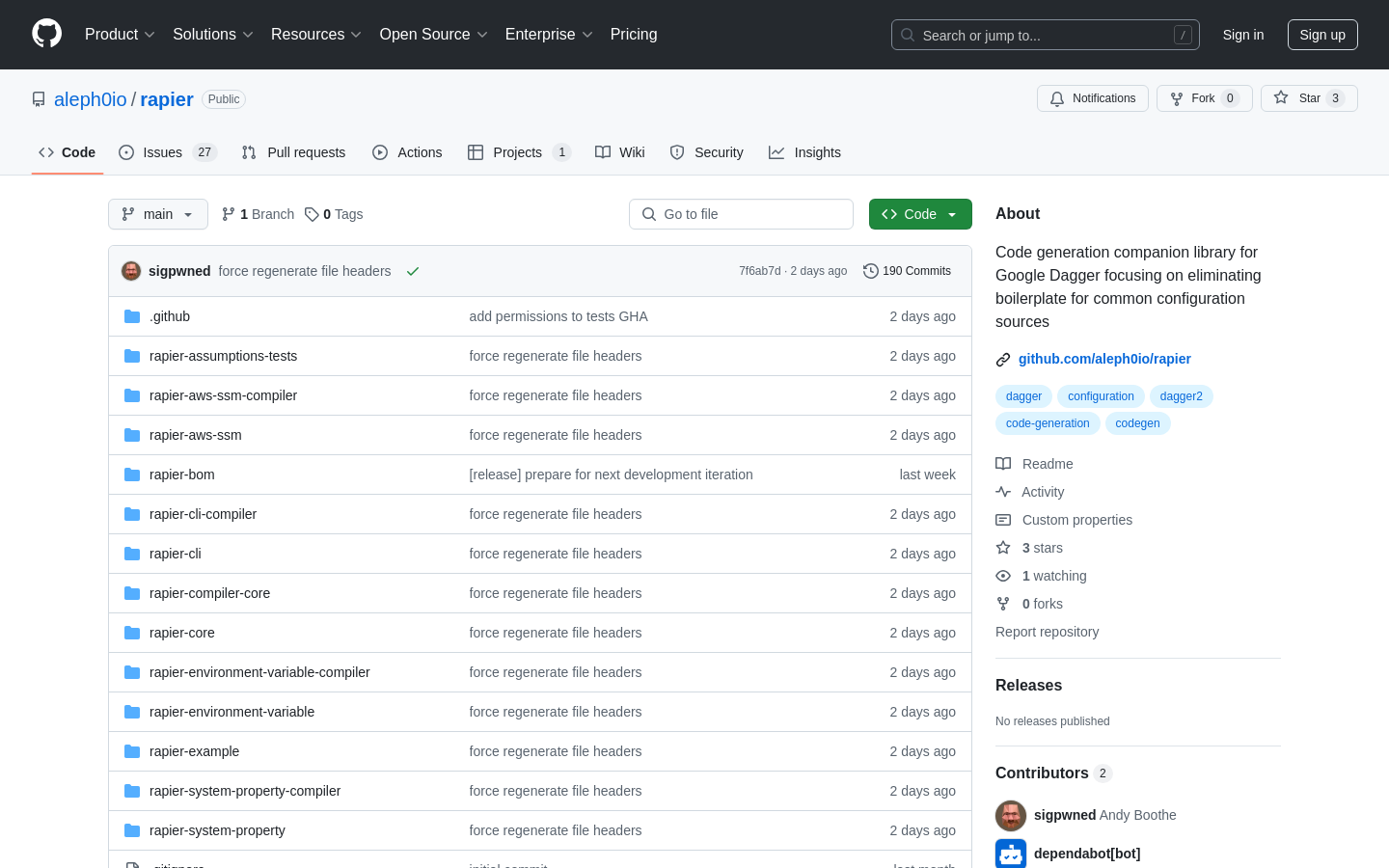1389x868 pixels.
Task: Expand the Solutions menu
Action: 213,35
